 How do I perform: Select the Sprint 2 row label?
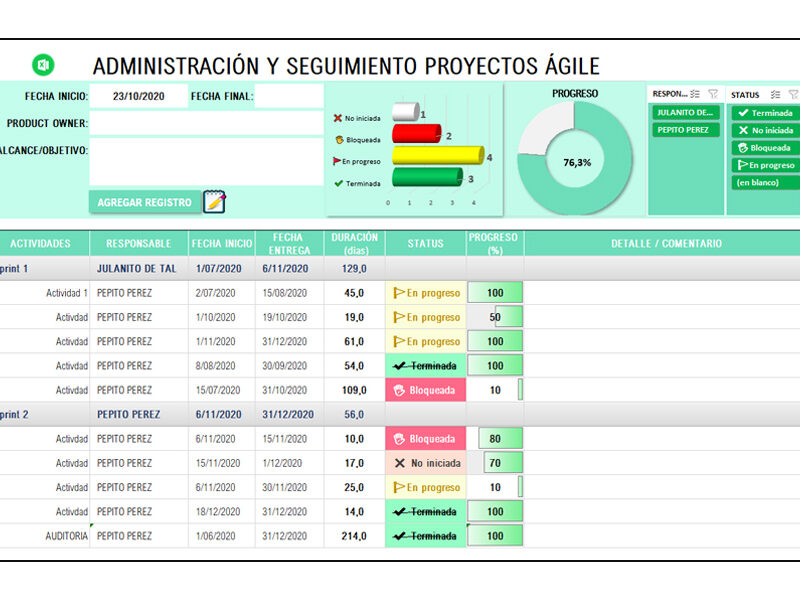(14, 414)
